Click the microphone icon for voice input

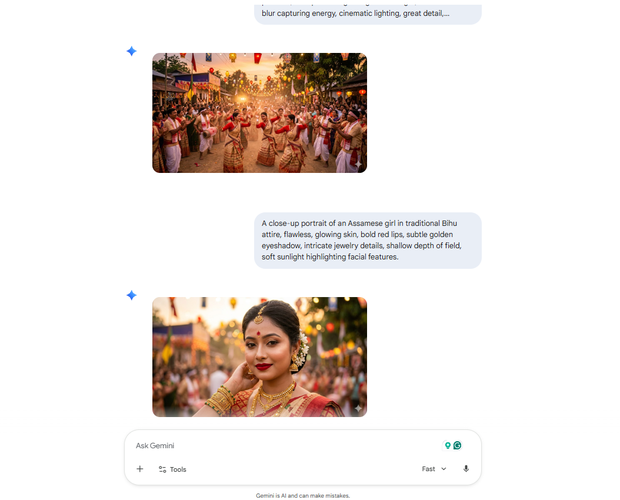tap(466, 469)
